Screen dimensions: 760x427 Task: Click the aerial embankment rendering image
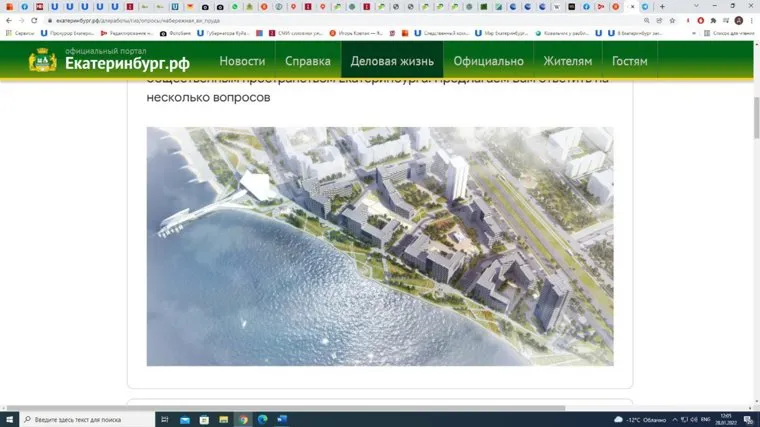click(380, 246)
